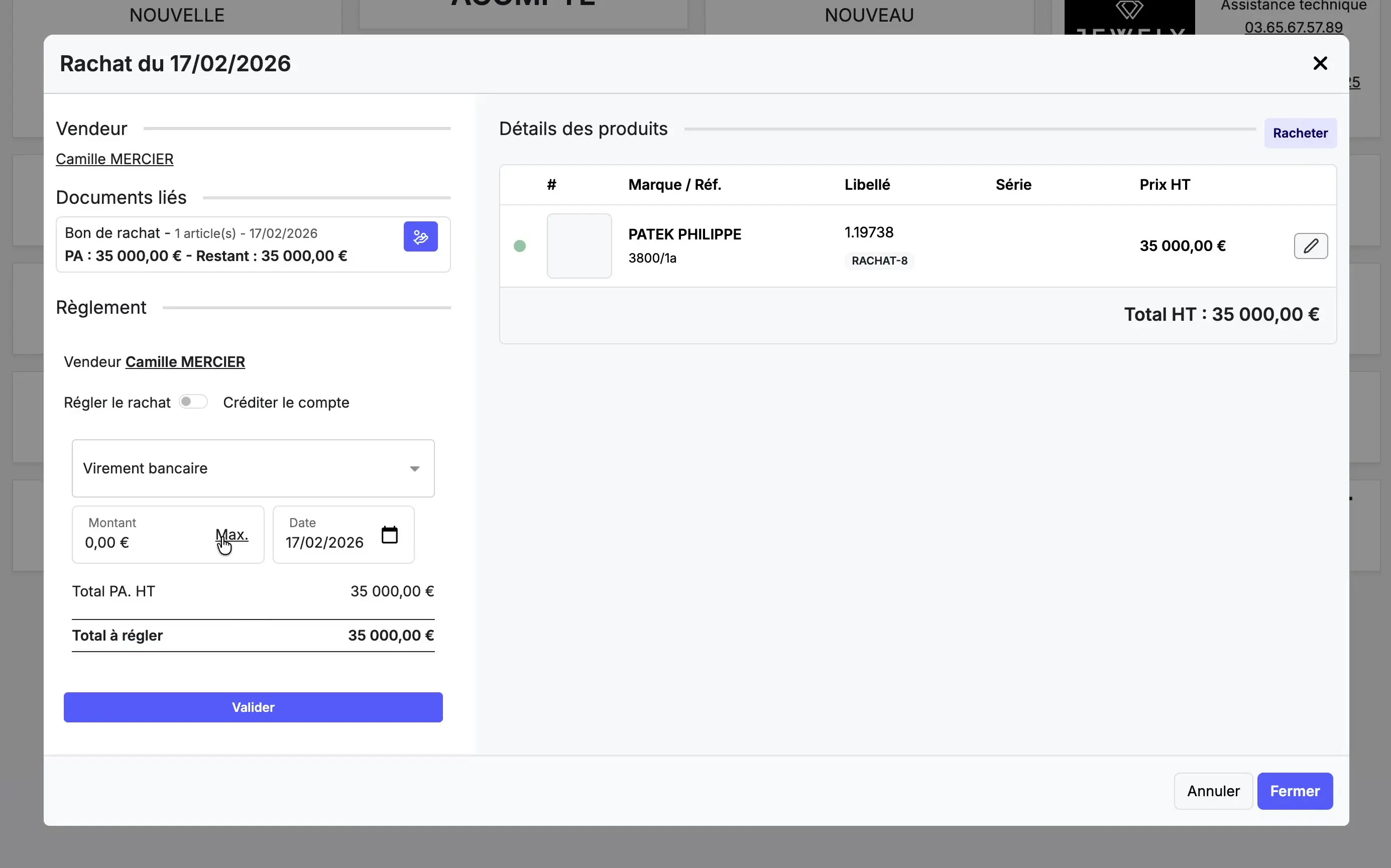The image size is (1391, 868).
Task: Click the Max. link in Montant field
Action: (x=232, y=535)
